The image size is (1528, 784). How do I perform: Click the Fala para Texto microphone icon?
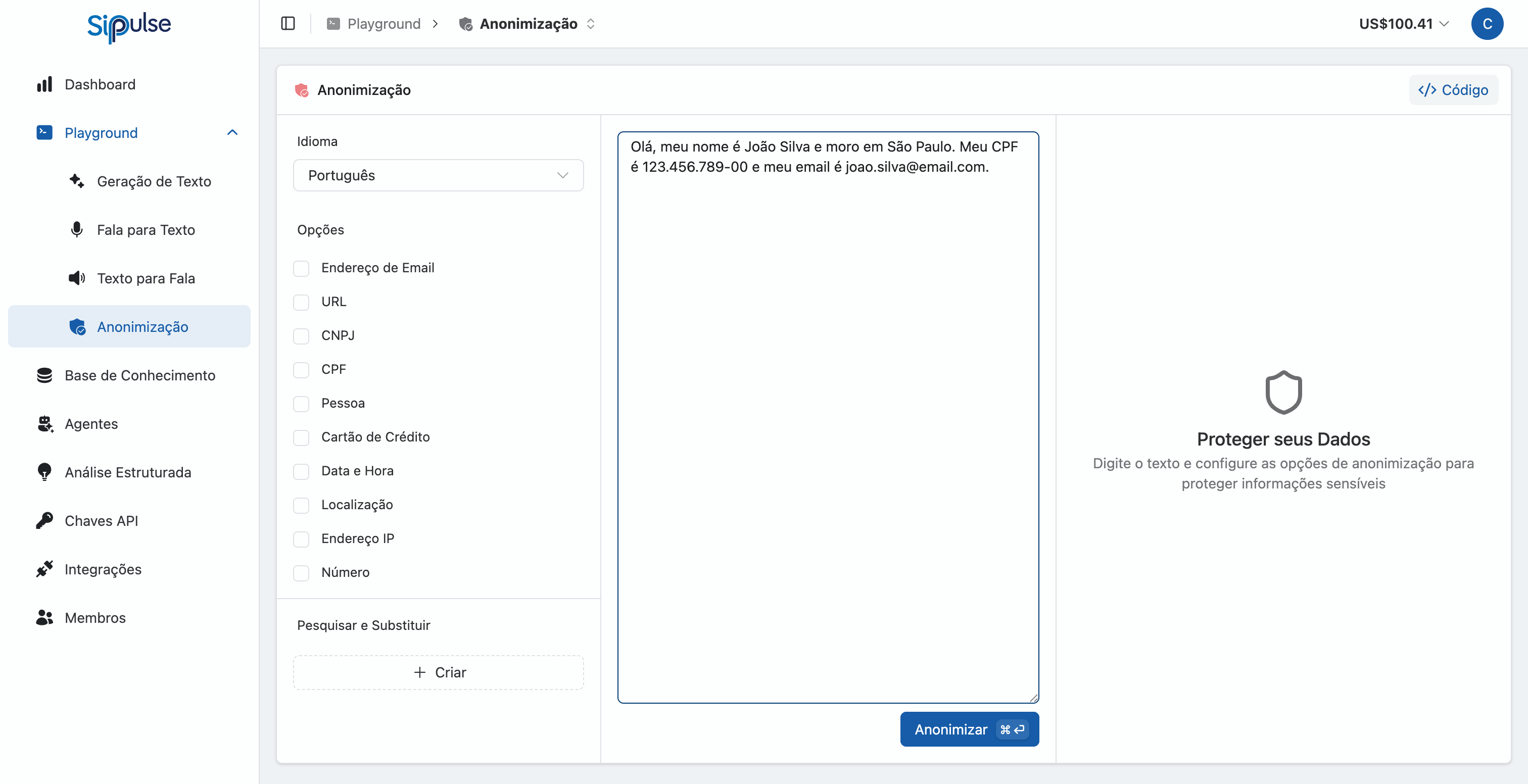[76, 229]
